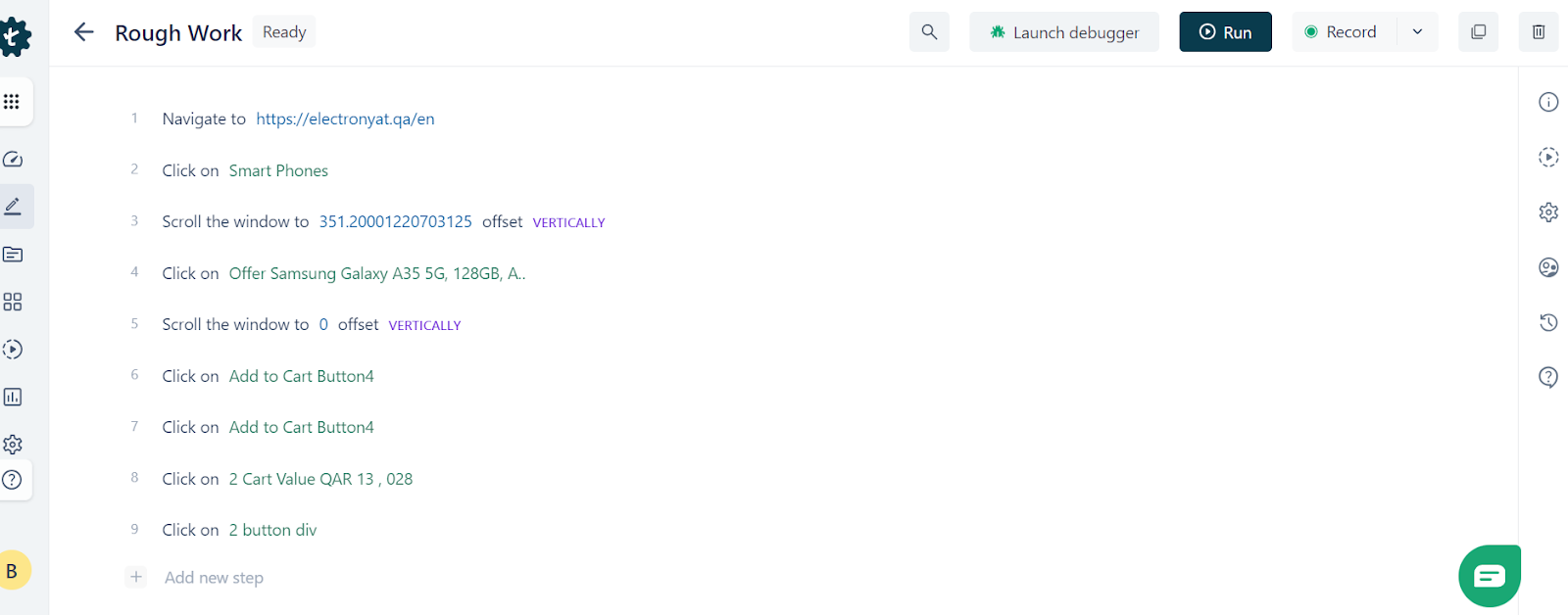Select the pencil create tests icon

[13, 207]
